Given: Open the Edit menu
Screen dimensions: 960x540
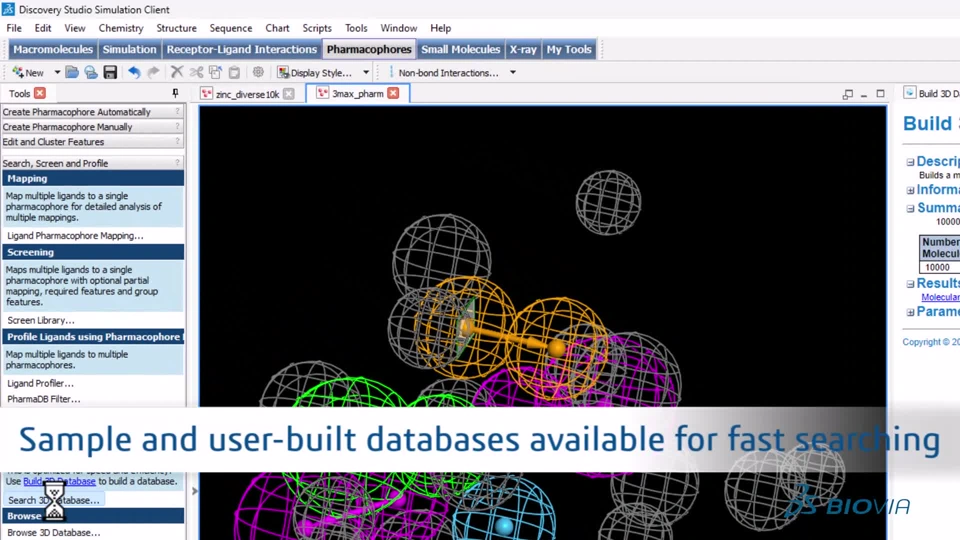Looking at the screenshot, I should click(x=43, y=28).
